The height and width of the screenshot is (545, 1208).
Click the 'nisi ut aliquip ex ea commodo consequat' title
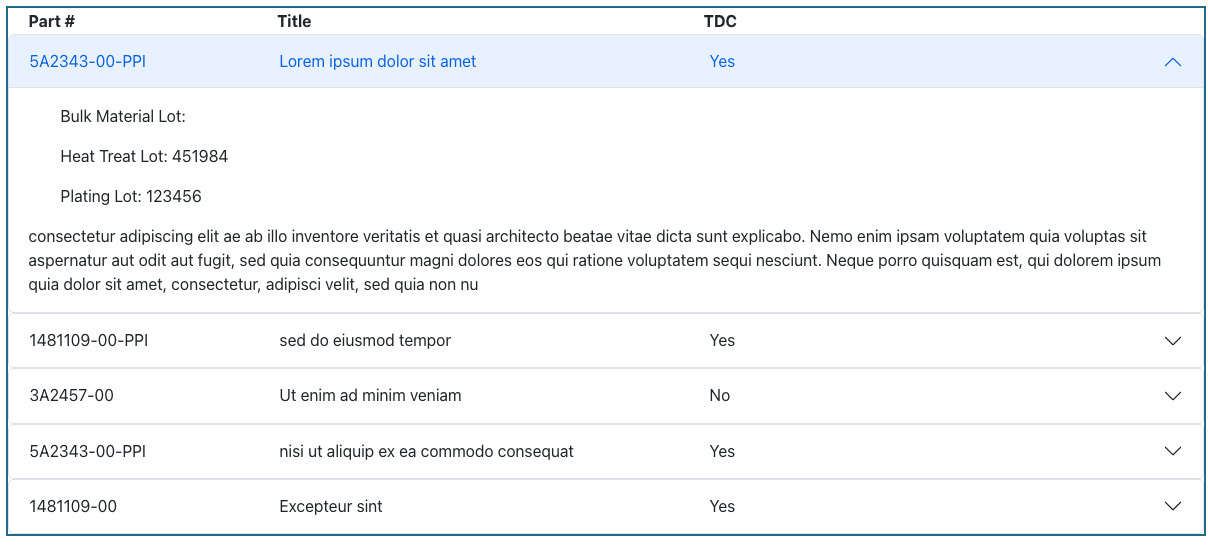427,452
